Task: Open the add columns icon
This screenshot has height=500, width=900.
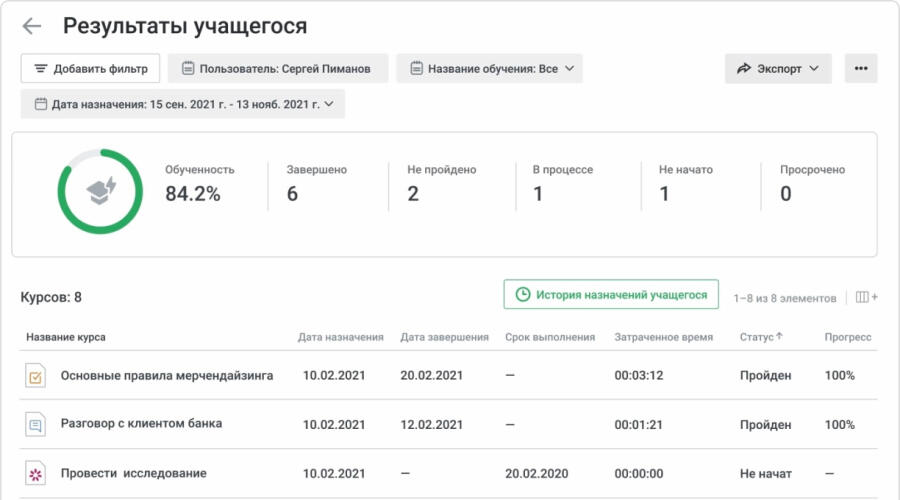Action: [x=866, y=297]
